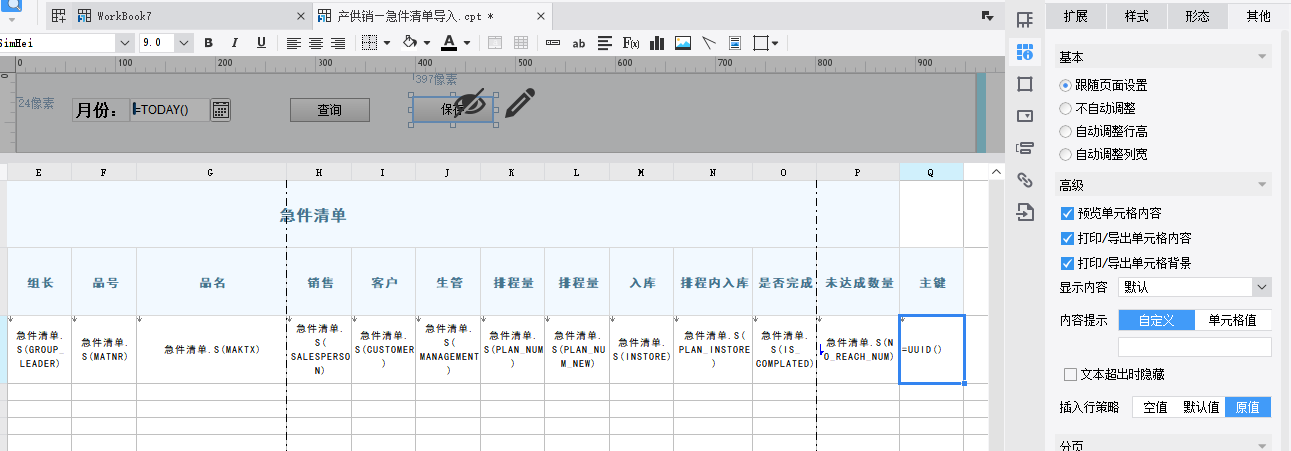The height and width of the screenshot is (451, 1291).
Task: Open the condition attributes panel icon
Action: click(x=1024, y=148)
